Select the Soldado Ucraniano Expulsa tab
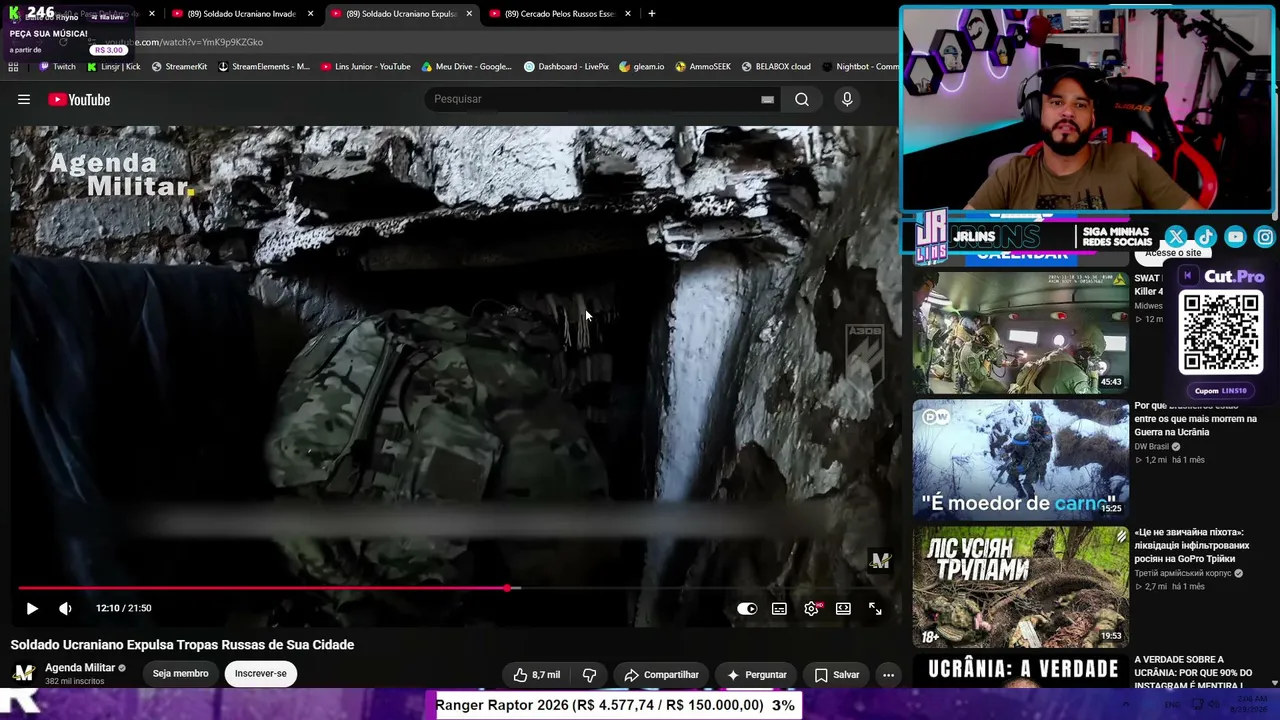The height and width of the screenshot is (720, 1280). tap(399, 14)
